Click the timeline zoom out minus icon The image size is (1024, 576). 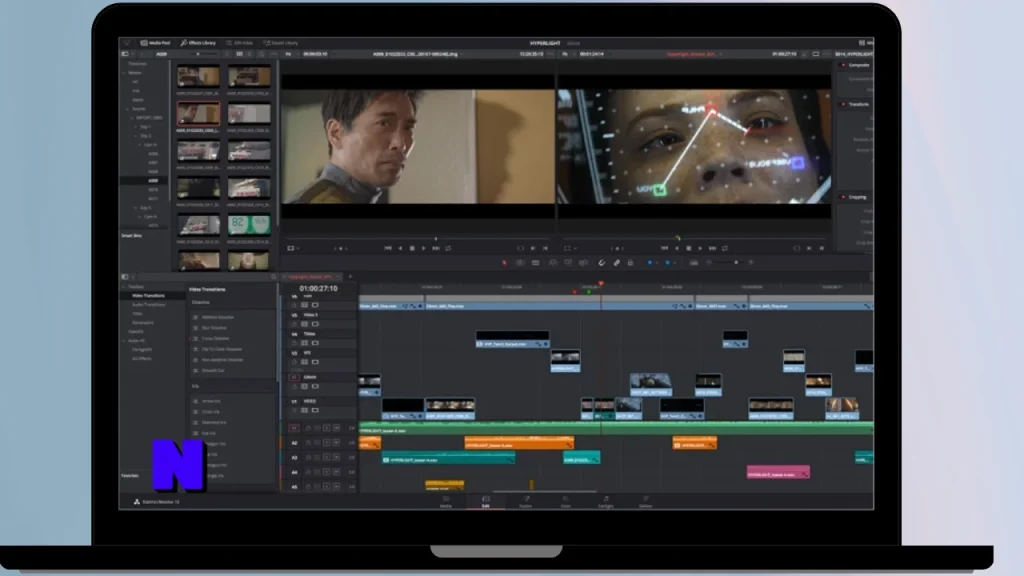(x=709, y=263)
